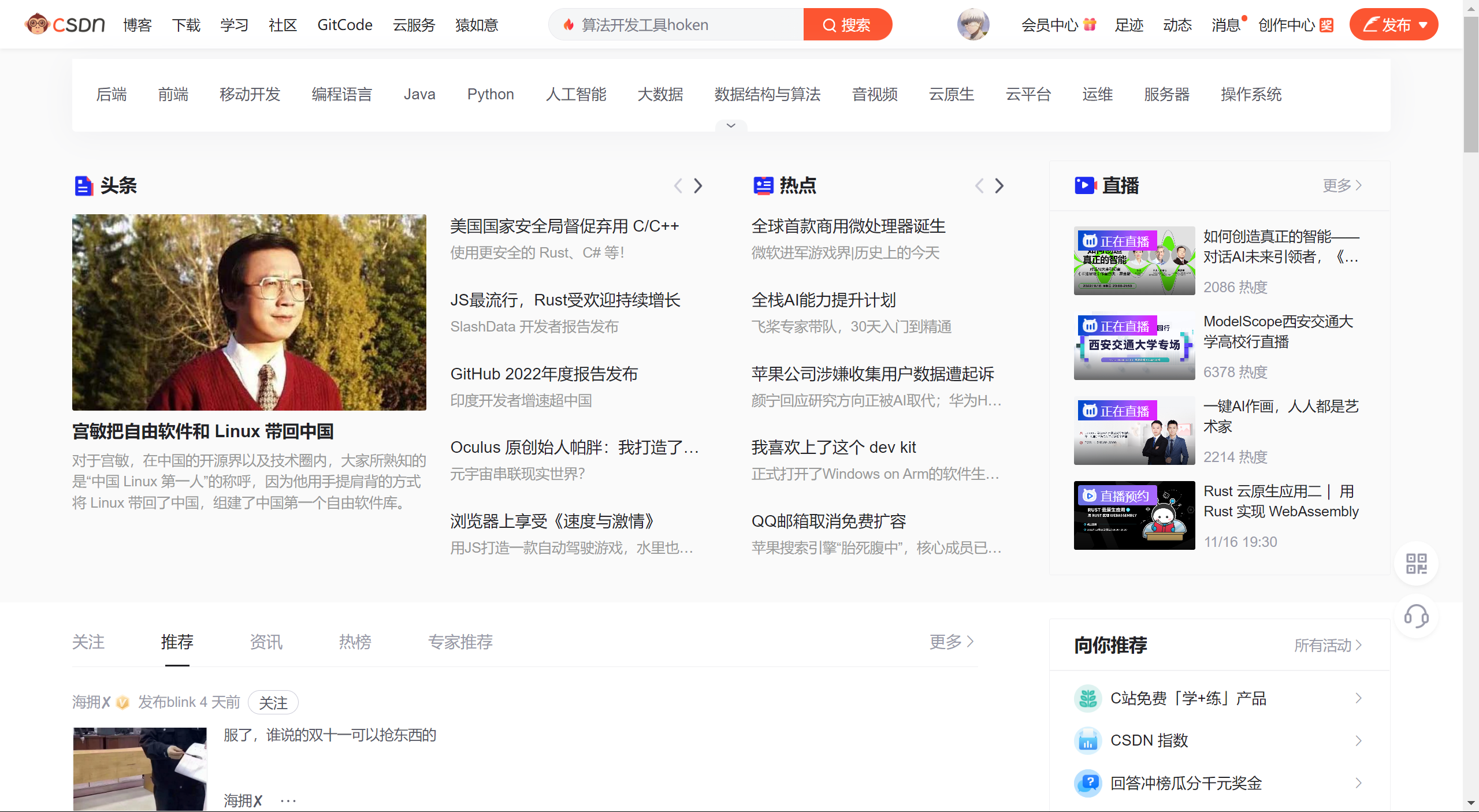Open 海拥X post more options dots
The width and height of the screenshot is (1479, 812).
pyautogui.click(x=288, y=800)
